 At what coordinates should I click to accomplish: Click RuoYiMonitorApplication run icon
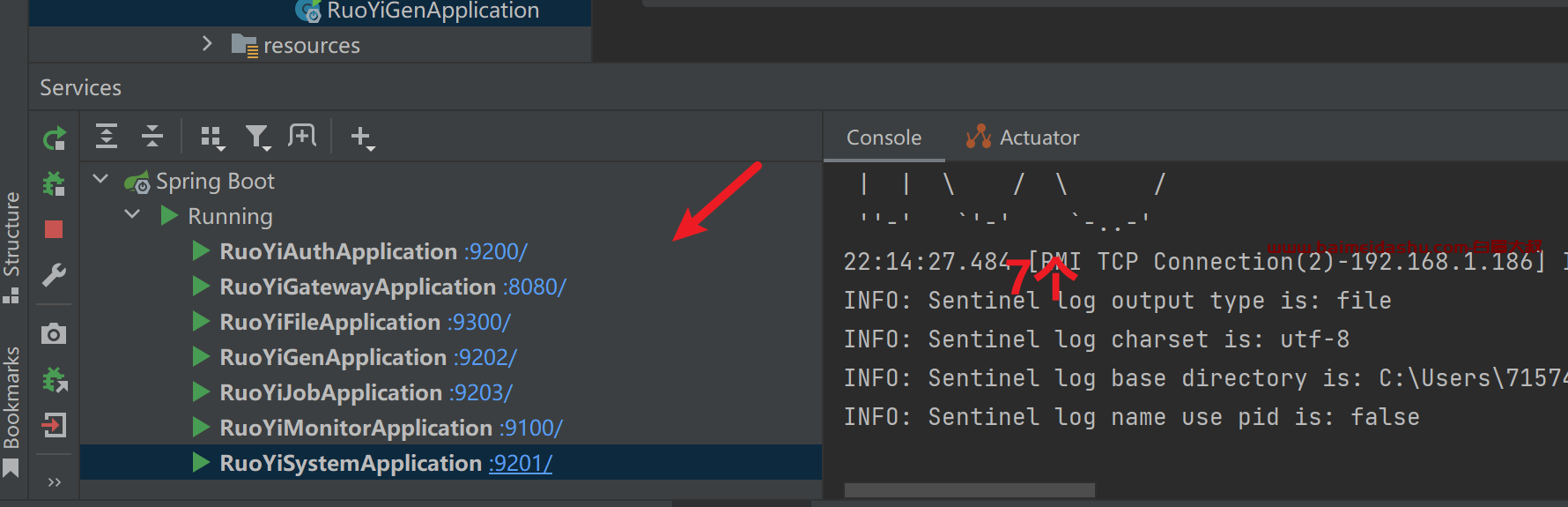(201, 427)
